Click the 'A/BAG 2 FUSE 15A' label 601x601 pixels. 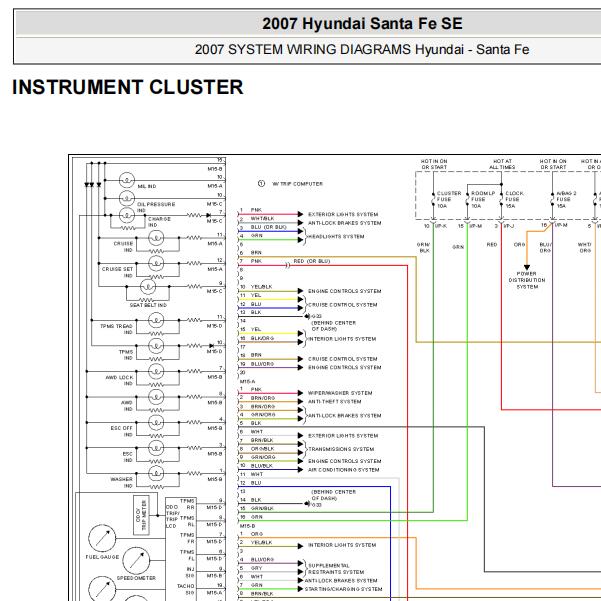tap(566, 200)
